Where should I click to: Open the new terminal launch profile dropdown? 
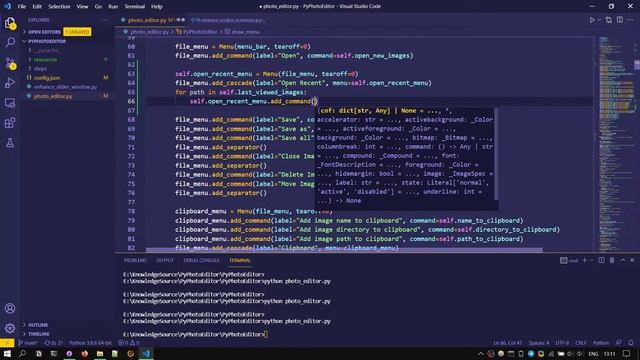coord(591,260)
